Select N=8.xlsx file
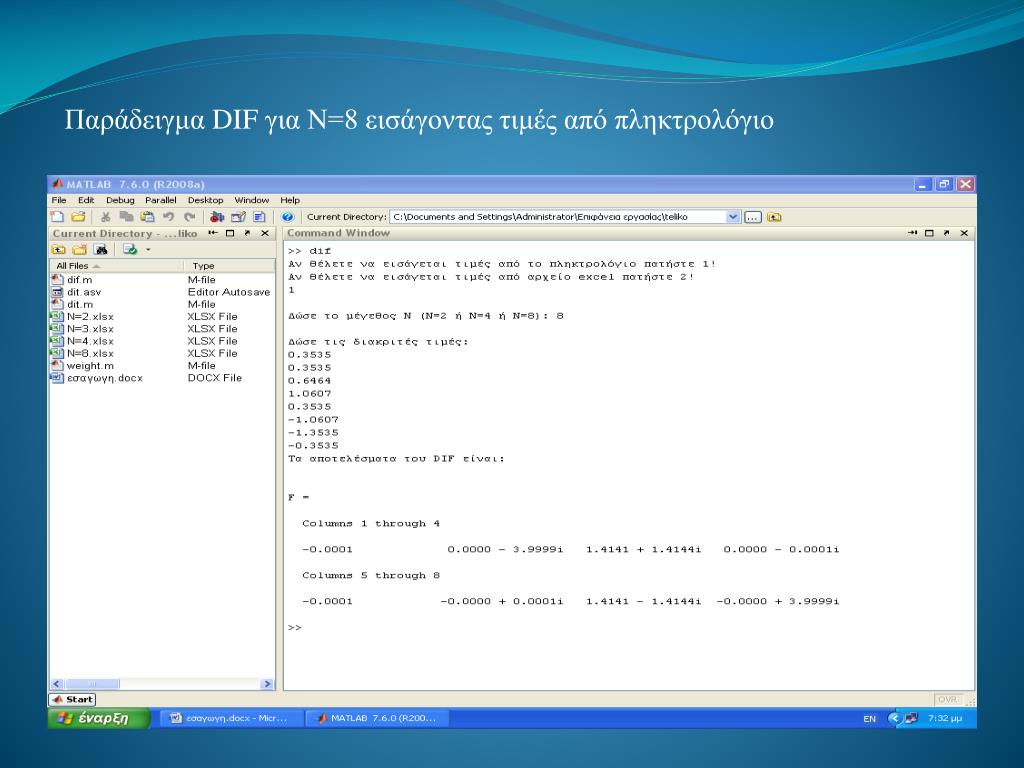This screenshot has width=1024, height=768. 90,353
